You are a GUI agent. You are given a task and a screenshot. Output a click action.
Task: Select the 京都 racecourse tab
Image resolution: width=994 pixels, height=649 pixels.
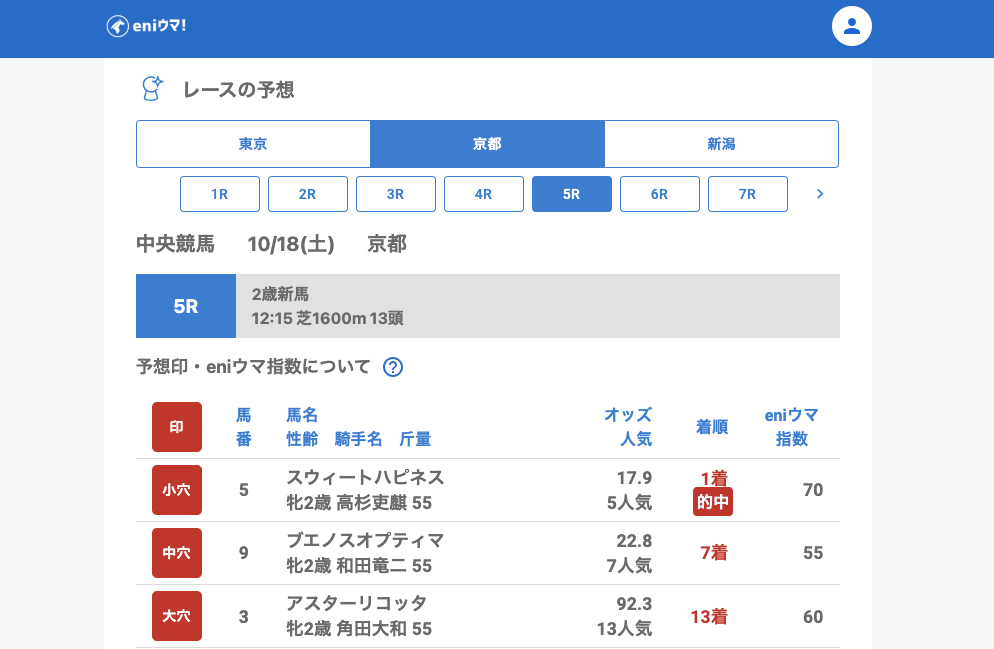[x=487, y=144]
